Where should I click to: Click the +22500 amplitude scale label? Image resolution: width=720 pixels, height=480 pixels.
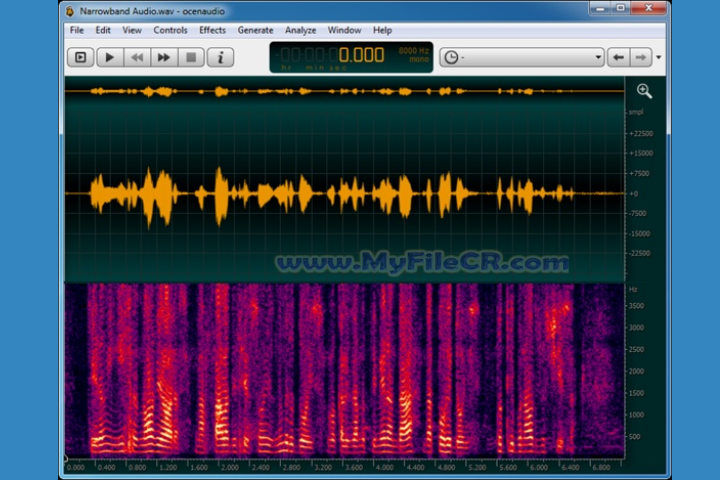641,134
